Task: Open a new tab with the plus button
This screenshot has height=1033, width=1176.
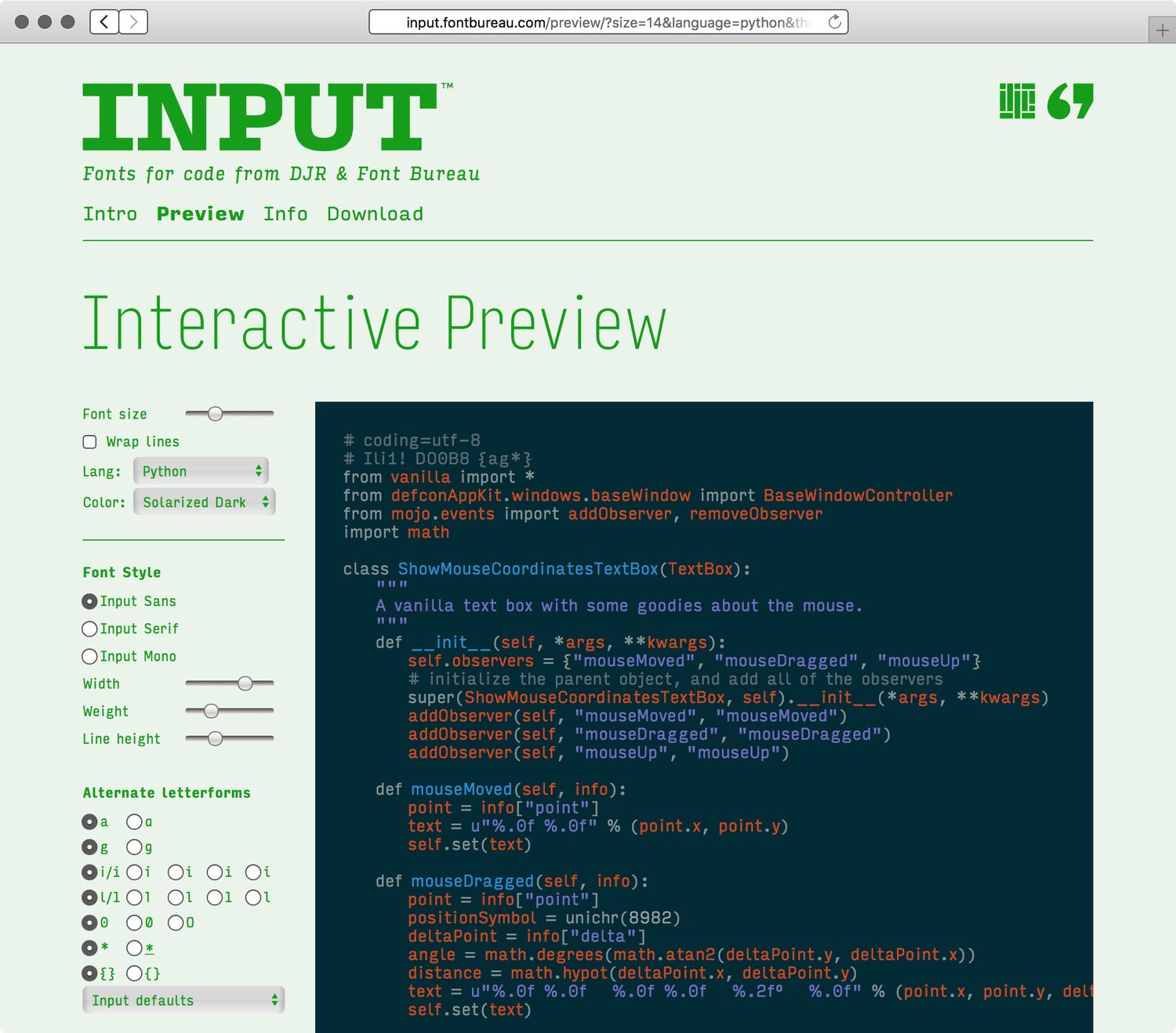Action: [x=1162, y=31]
